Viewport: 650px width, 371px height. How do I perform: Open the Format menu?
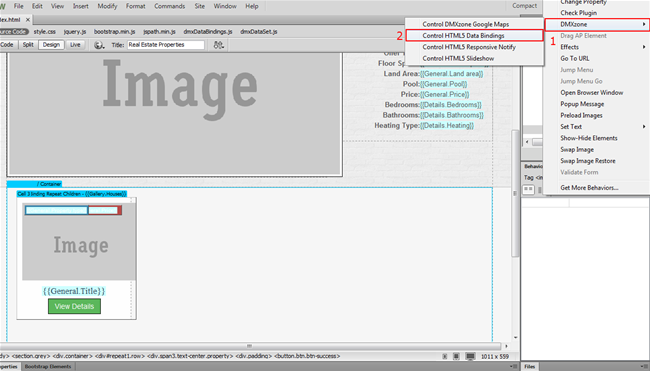(136, 6)
